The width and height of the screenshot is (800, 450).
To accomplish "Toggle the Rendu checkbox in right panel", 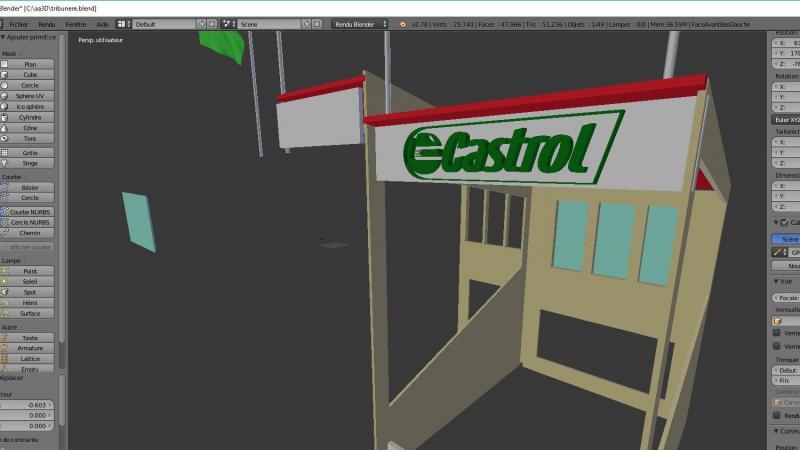I will 778,415.
